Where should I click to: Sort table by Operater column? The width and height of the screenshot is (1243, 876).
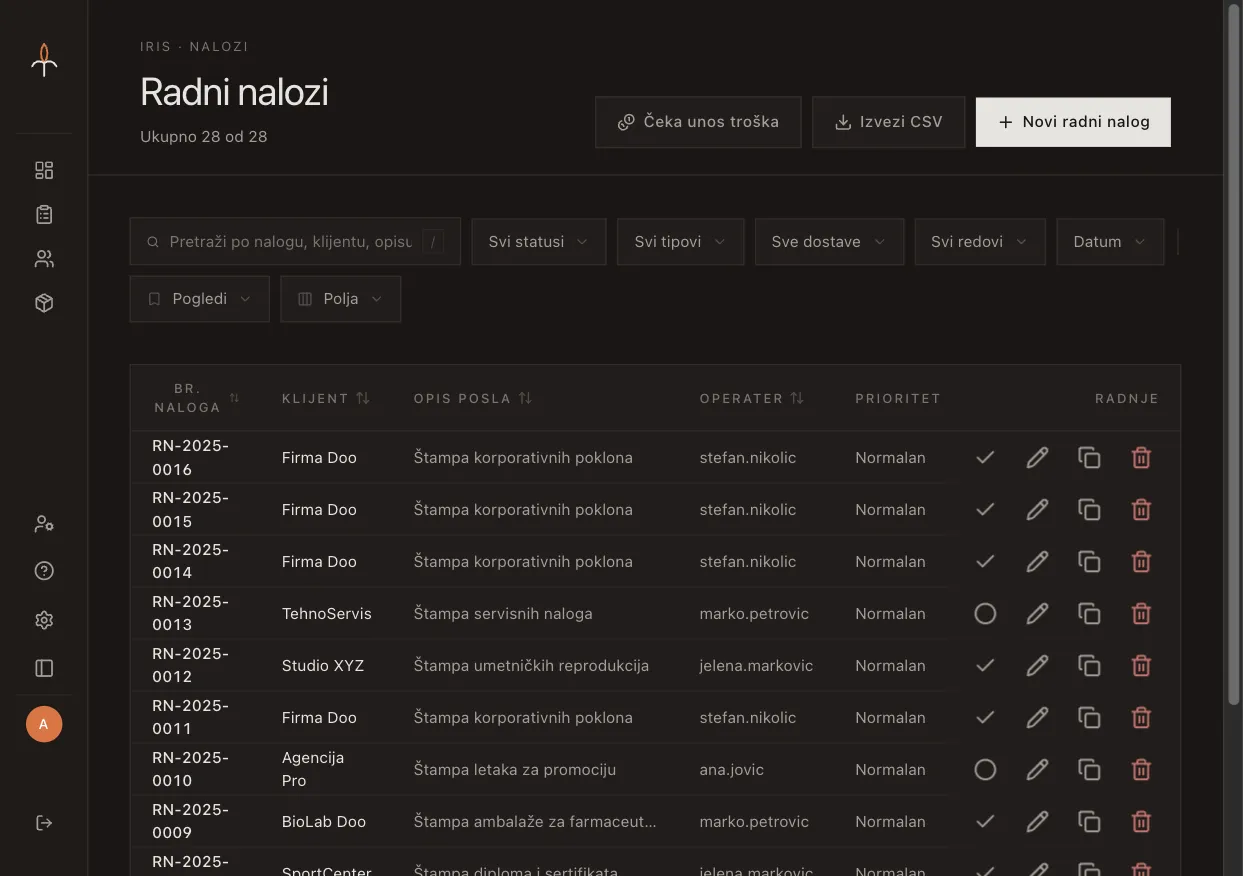click(752, 398)
